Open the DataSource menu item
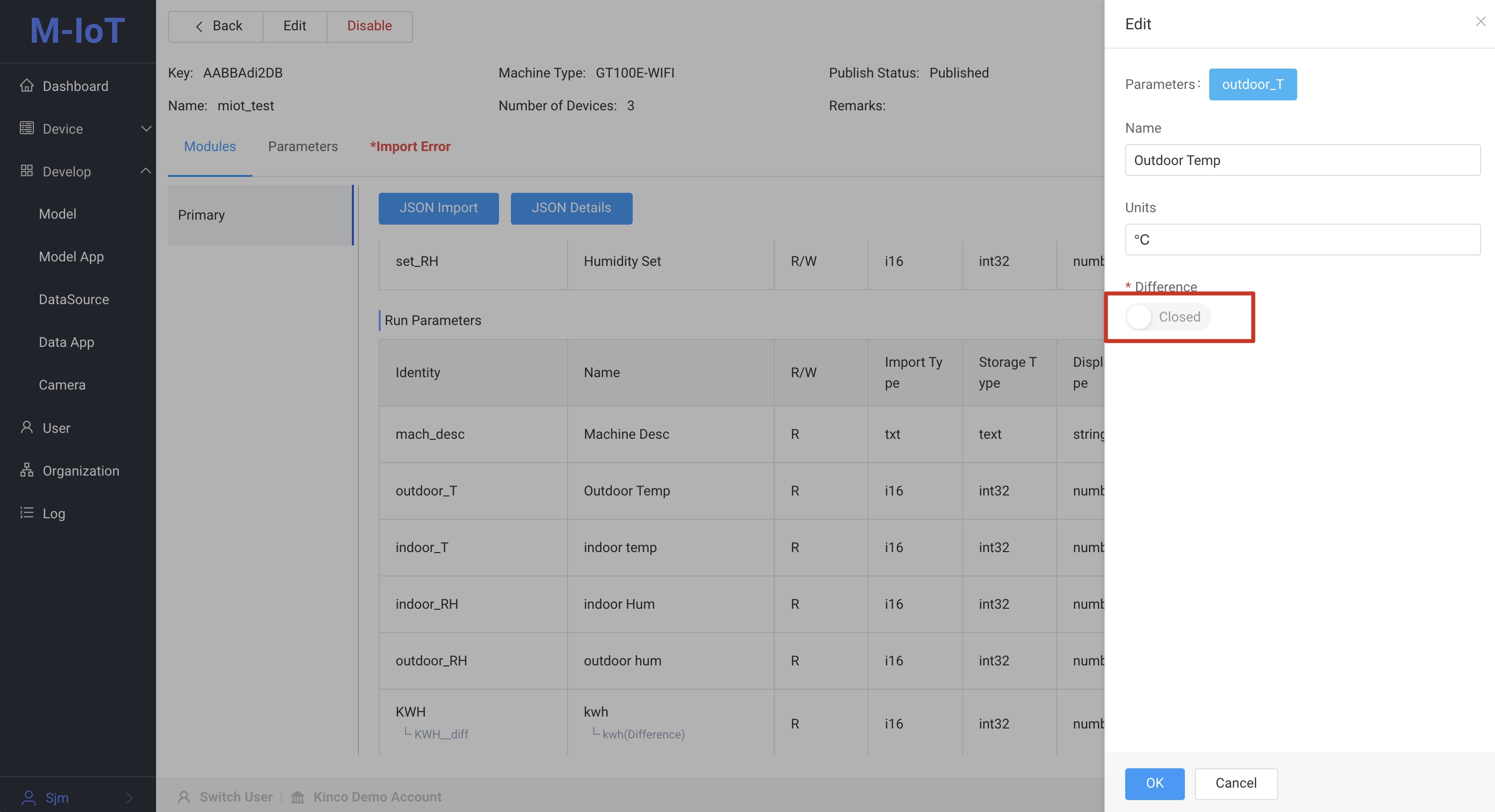 74,300
